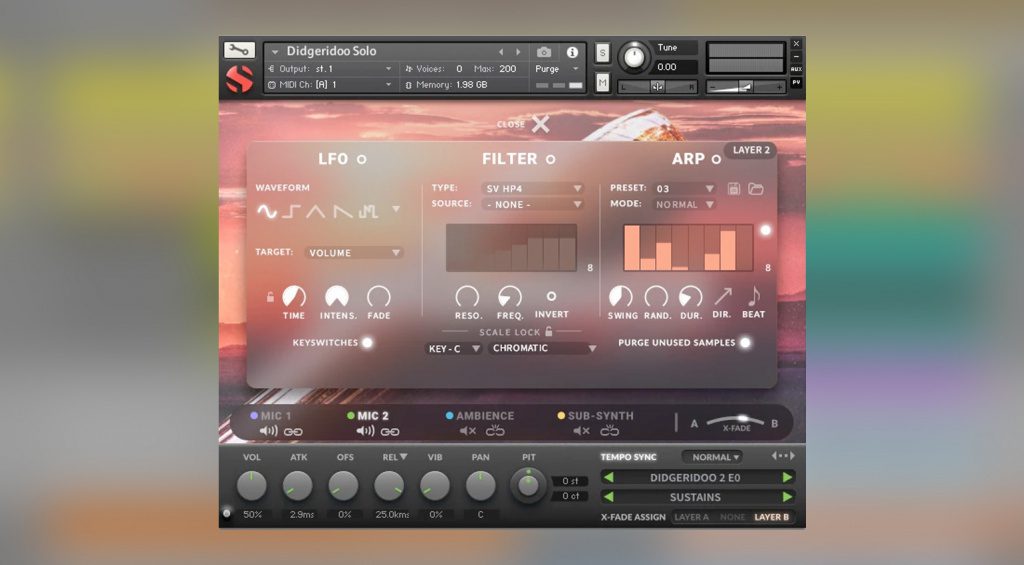
Task: Click the VOL knob
Action: pyautogui.click(x=251, y=487)
